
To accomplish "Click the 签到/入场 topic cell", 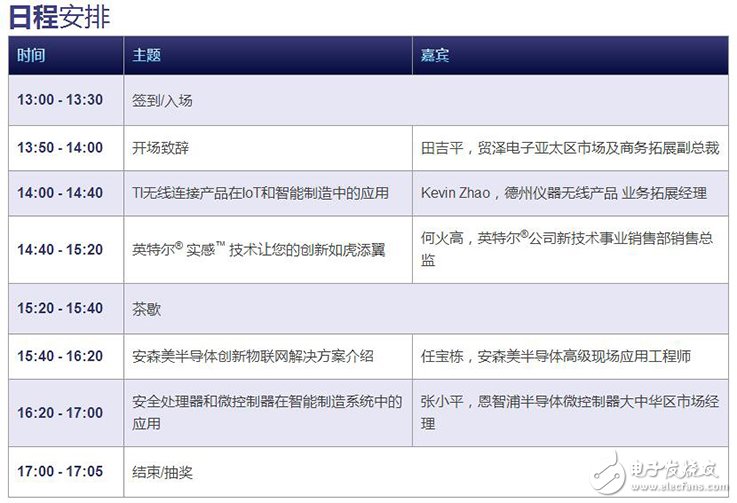I will (162, 101).
